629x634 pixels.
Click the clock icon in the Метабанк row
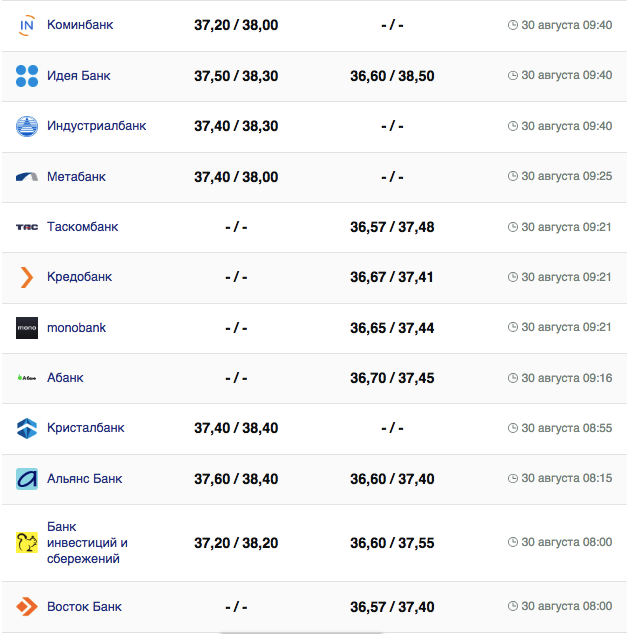(x=513, y=177)
